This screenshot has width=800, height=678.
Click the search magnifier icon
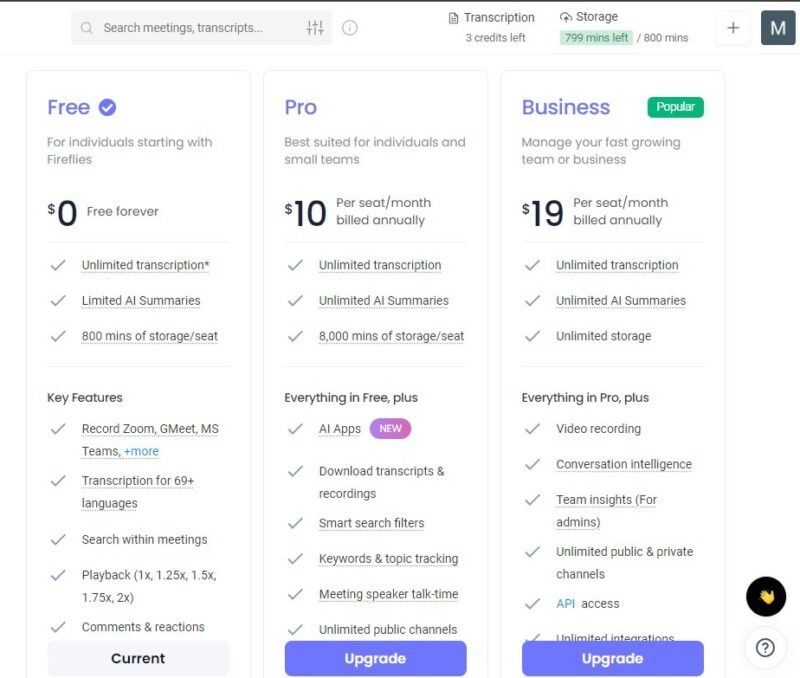click(86, 28)
